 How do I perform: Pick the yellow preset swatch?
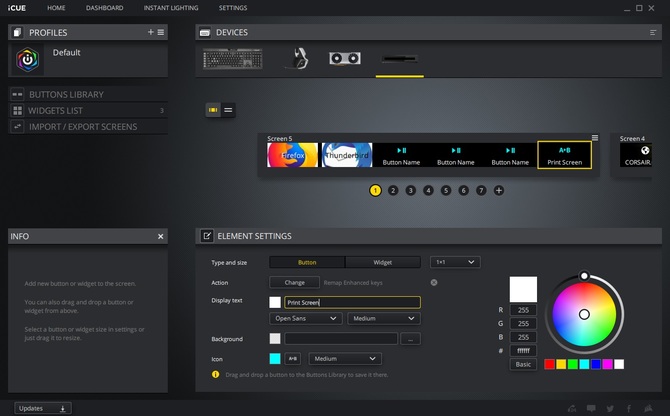tap(561, 364)
